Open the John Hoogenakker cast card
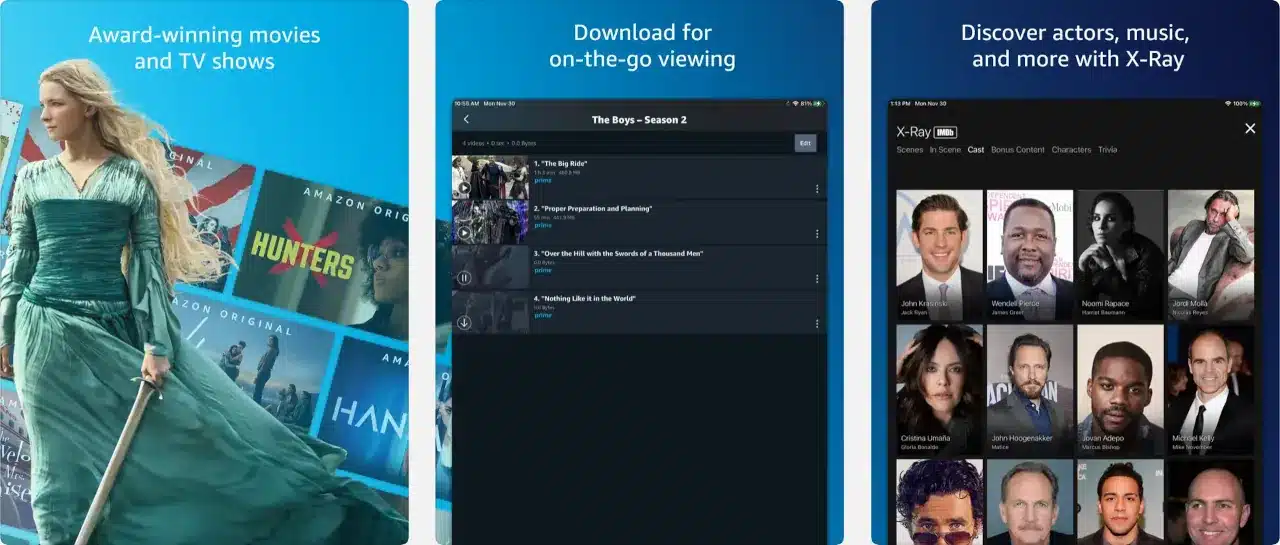The width and height of the screenshot is (1280, 545). pos(1030,390)
